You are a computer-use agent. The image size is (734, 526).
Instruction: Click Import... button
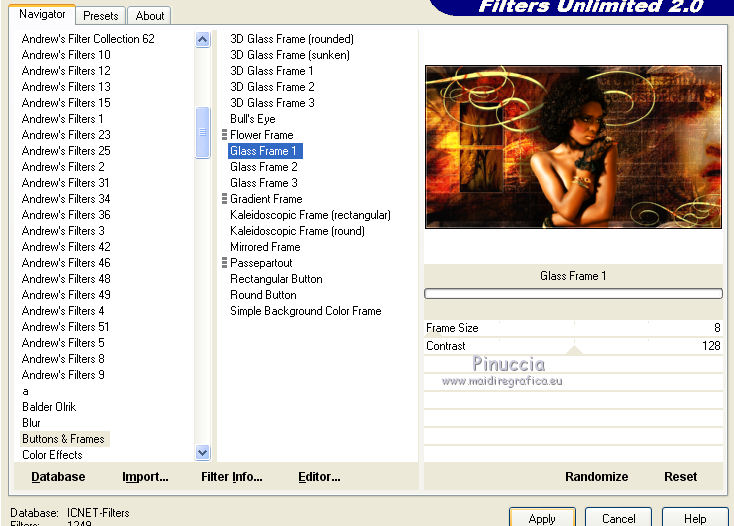(145, 476)
